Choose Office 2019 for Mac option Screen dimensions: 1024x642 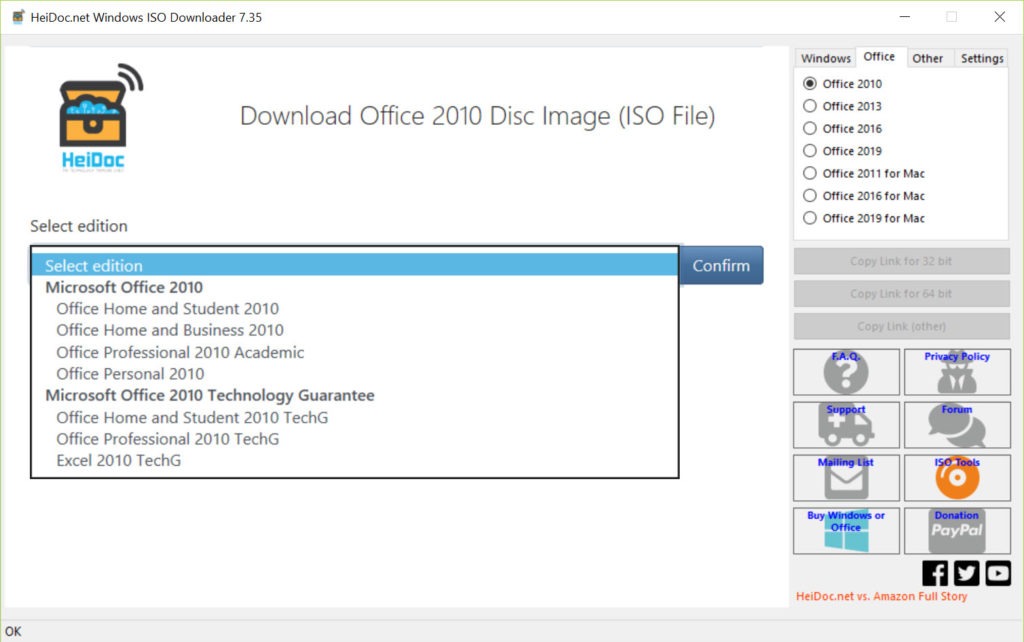[864, 218]
